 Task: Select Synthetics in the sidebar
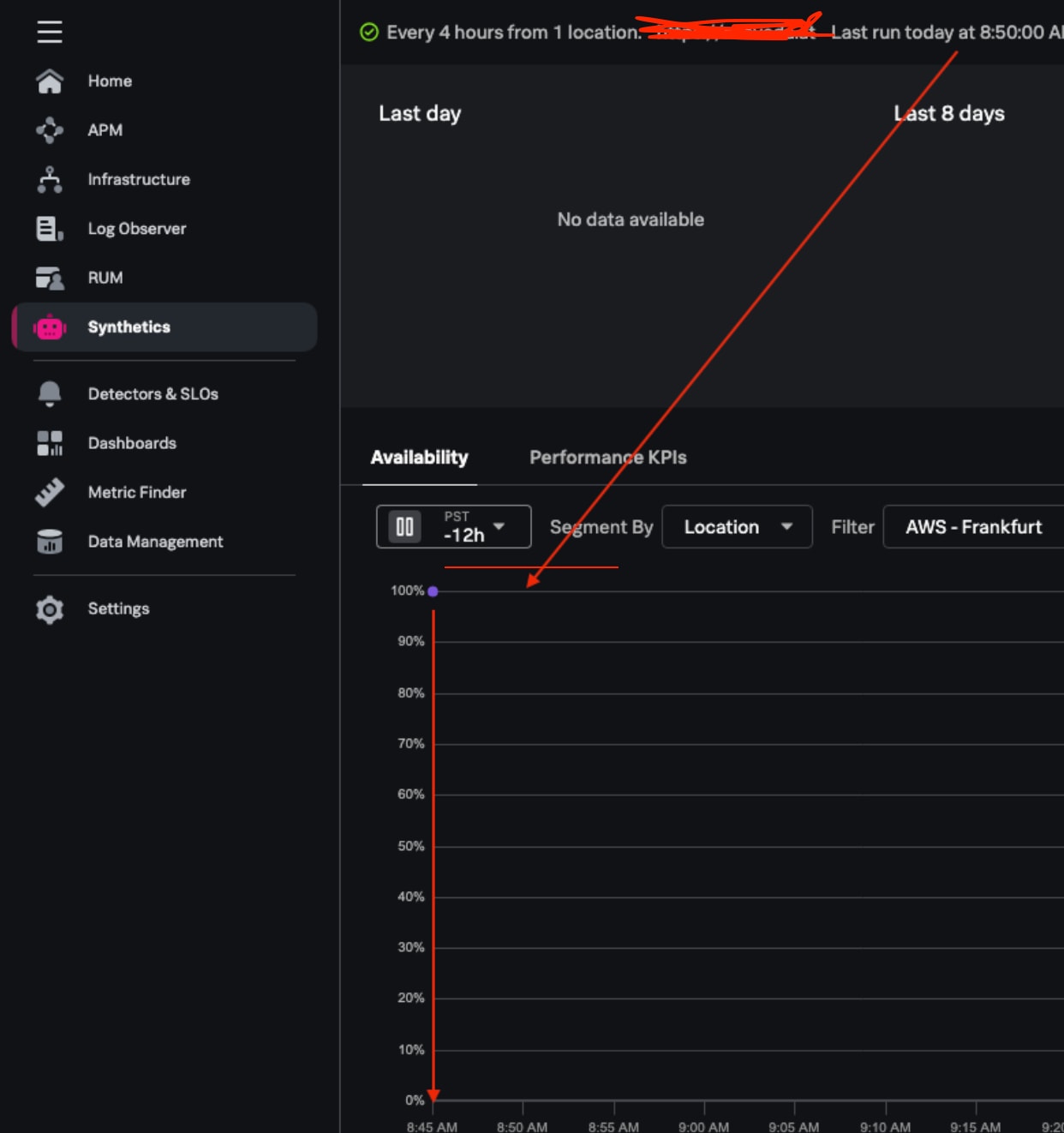pos(164,327)
